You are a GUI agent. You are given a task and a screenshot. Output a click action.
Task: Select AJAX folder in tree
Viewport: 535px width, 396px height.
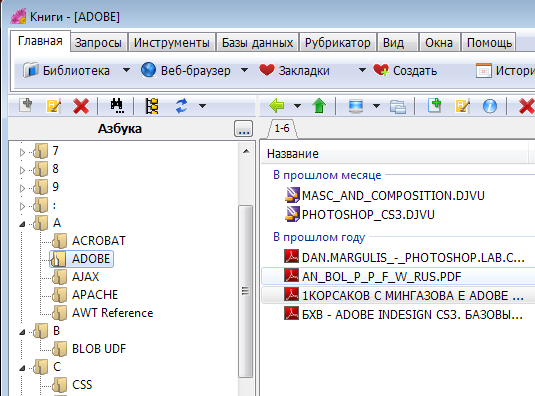tap(86, 277)
